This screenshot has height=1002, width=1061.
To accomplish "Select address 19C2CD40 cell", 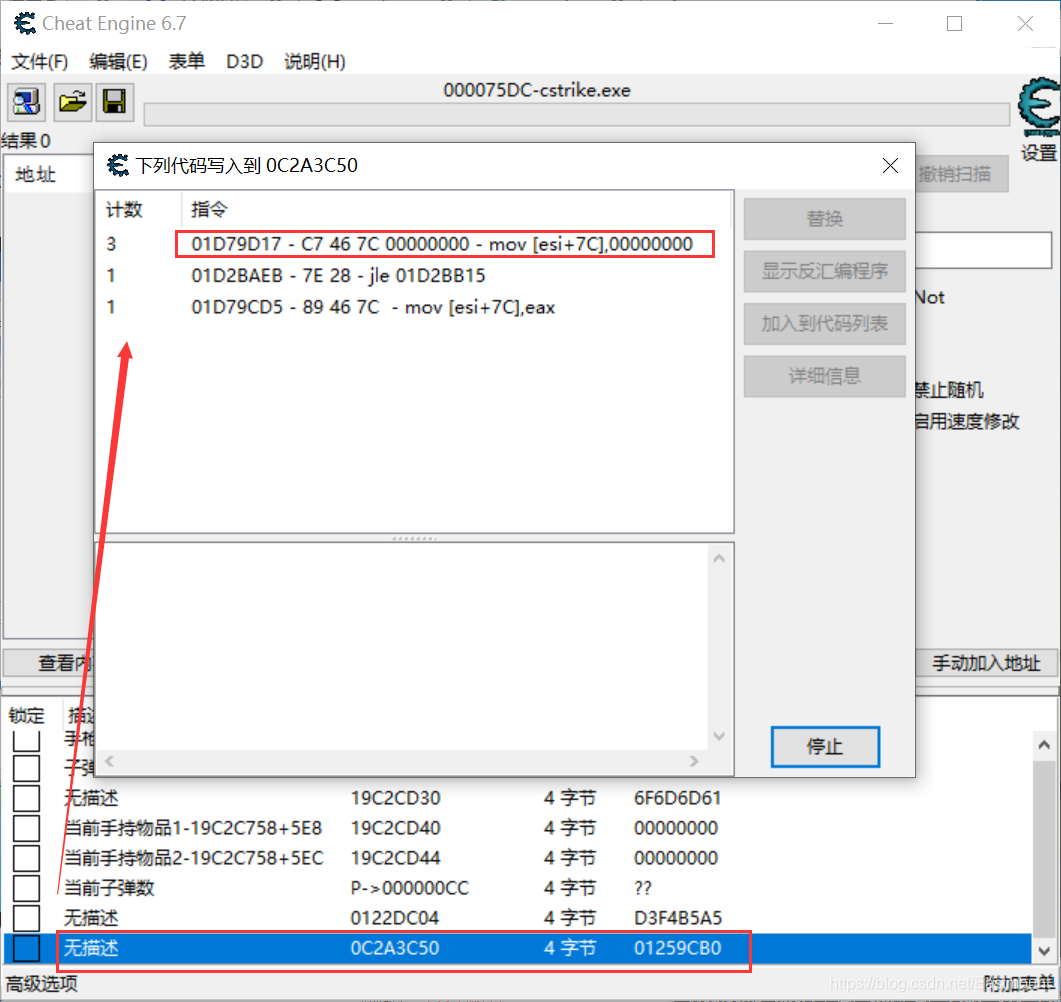I will [395, 828].
